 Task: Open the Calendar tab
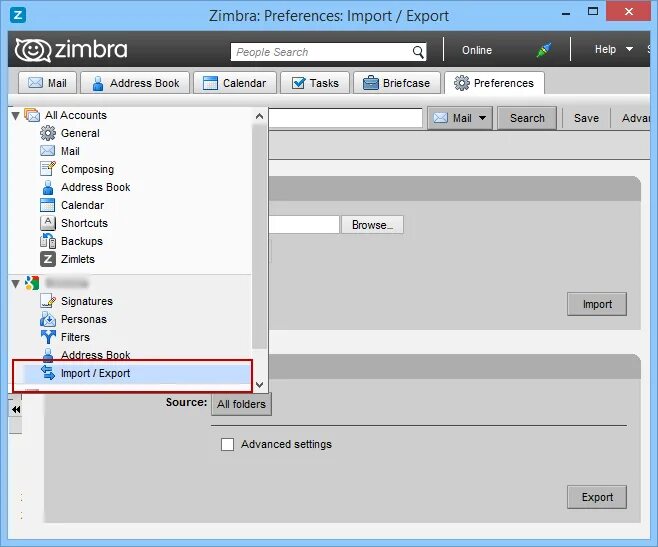click(x=235, y=83)
